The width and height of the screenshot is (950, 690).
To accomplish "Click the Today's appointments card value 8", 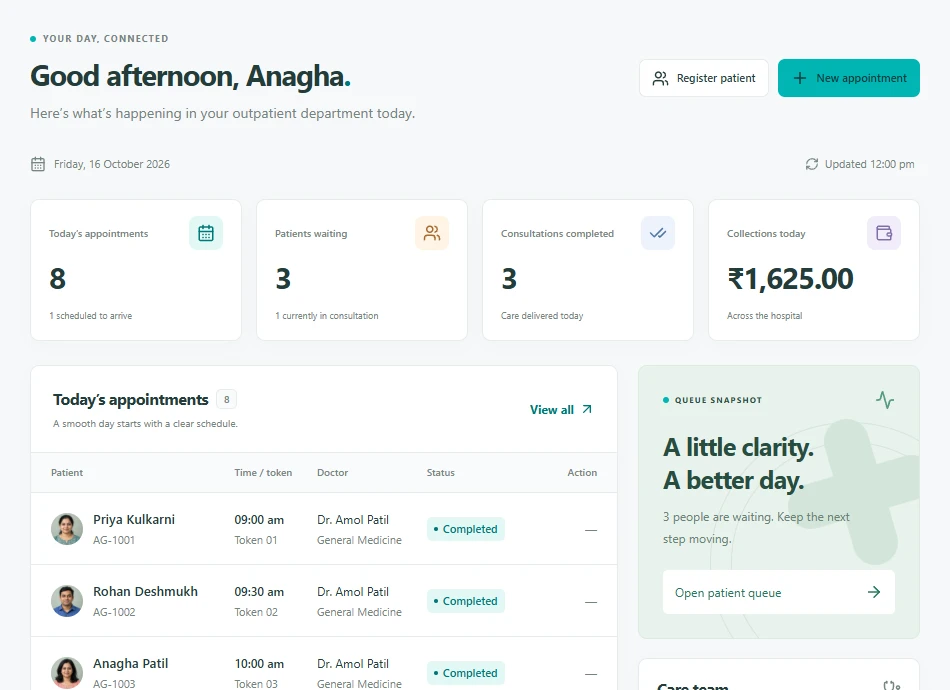I will pos(58,279).
